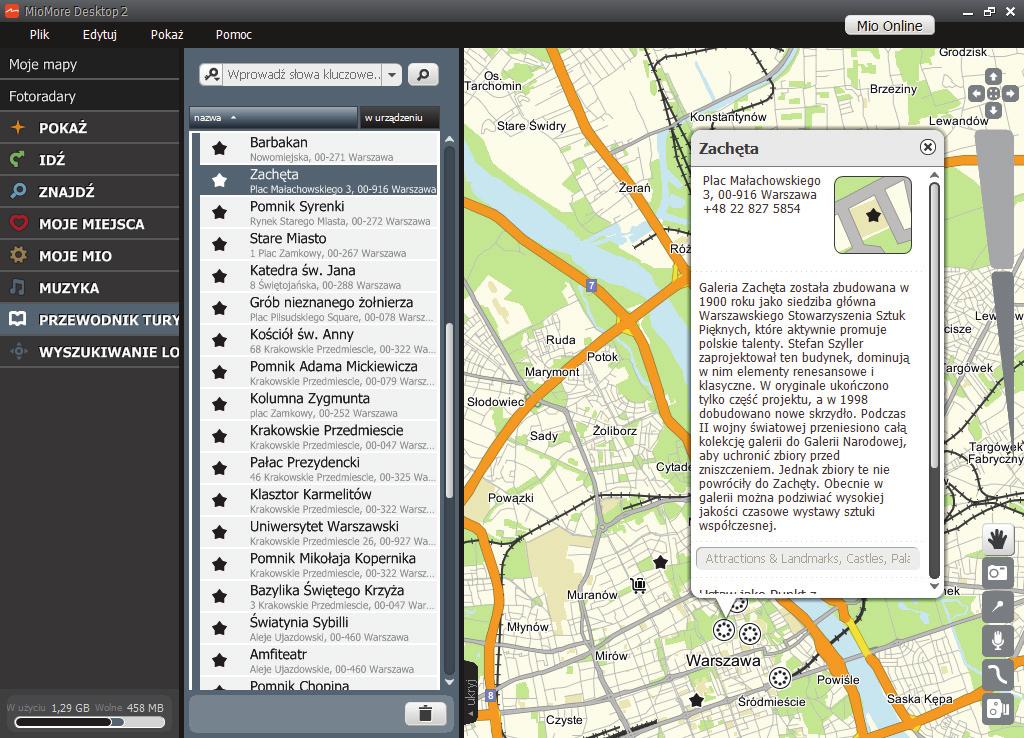Open the Pokaż menu
The height and width of the screenshot is (738, 1024).
click(x=167, y=35)
